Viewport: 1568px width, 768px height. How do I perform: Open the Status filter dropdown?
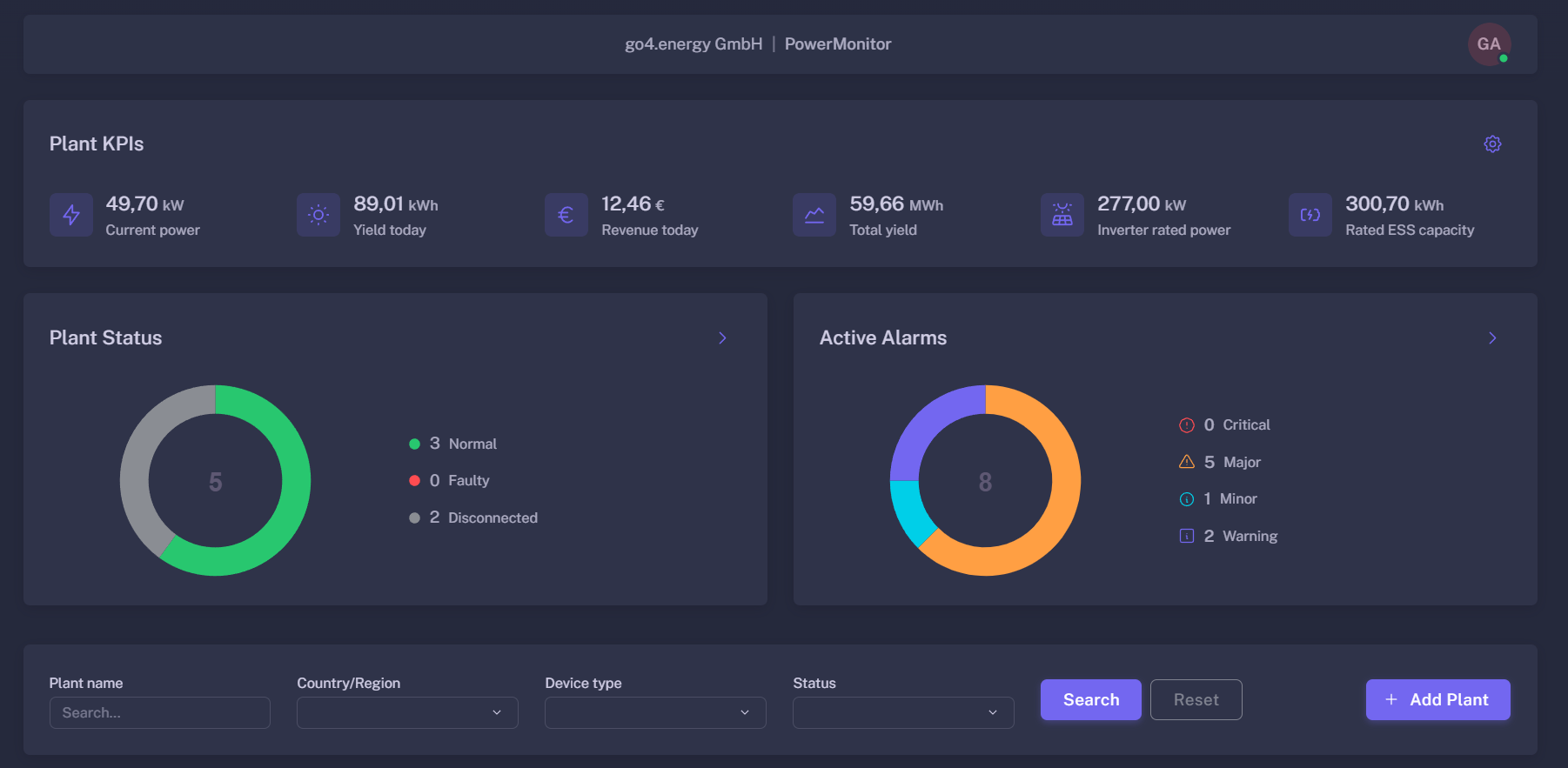(903, 712)
